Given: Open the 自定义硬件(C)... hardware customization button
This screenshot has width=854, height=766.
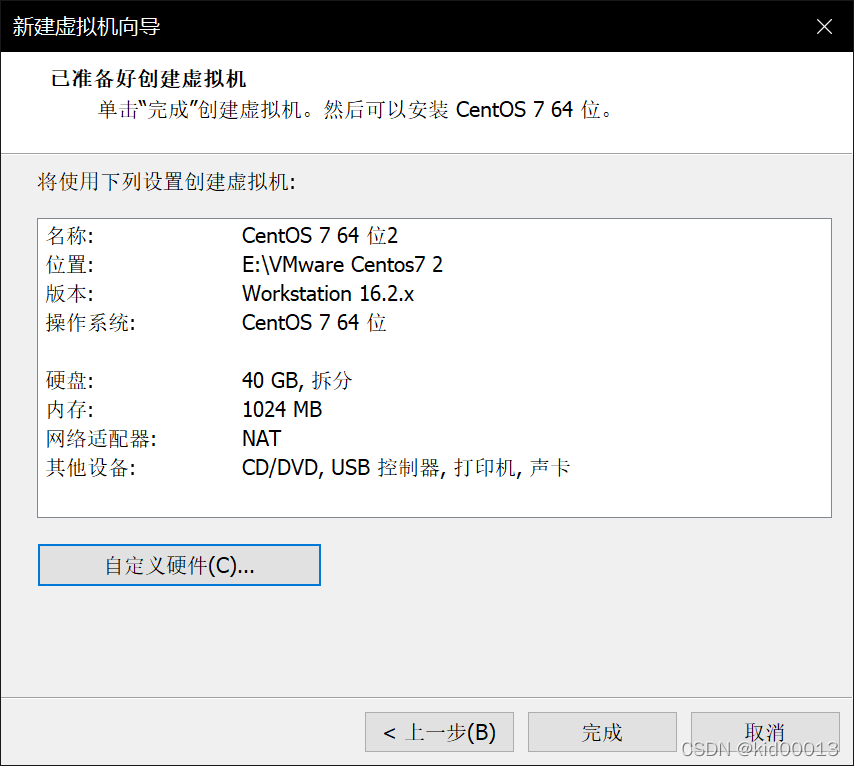Looking at the screenshot, I should tap(179, 565).
